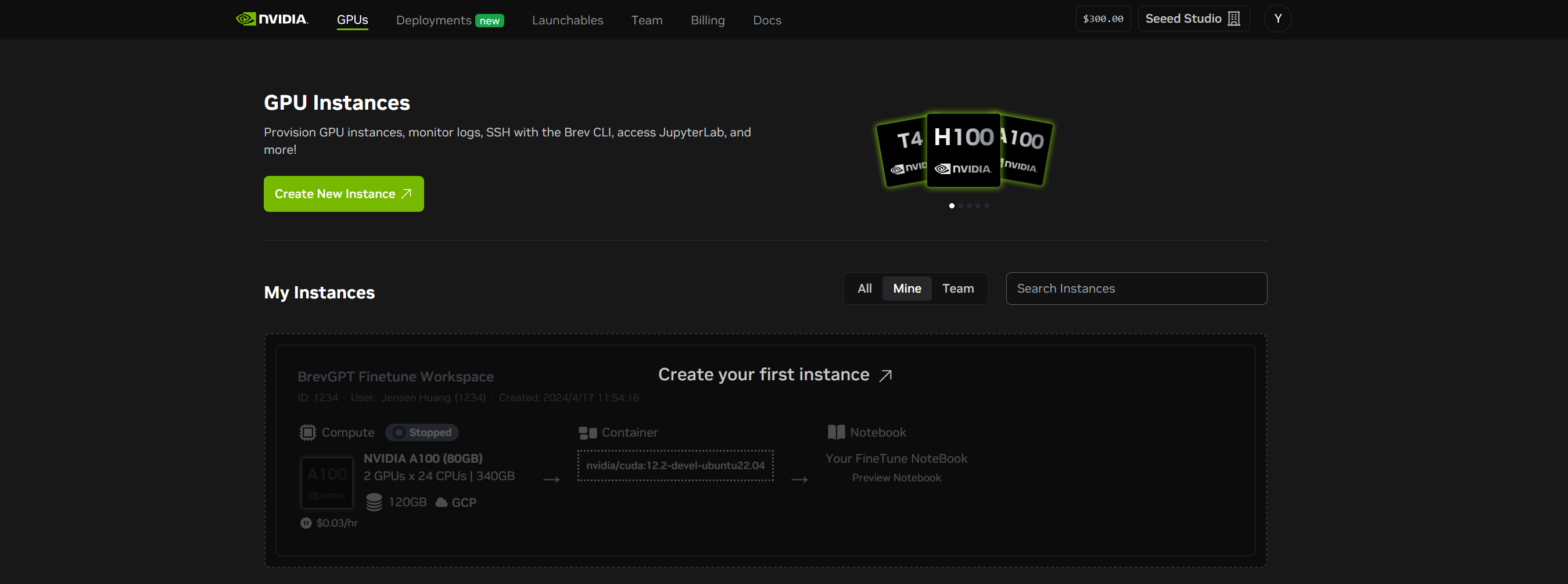Open Seeed Studio organization switcher
Screen dimensions: 1568x584
click(1193, 19)
